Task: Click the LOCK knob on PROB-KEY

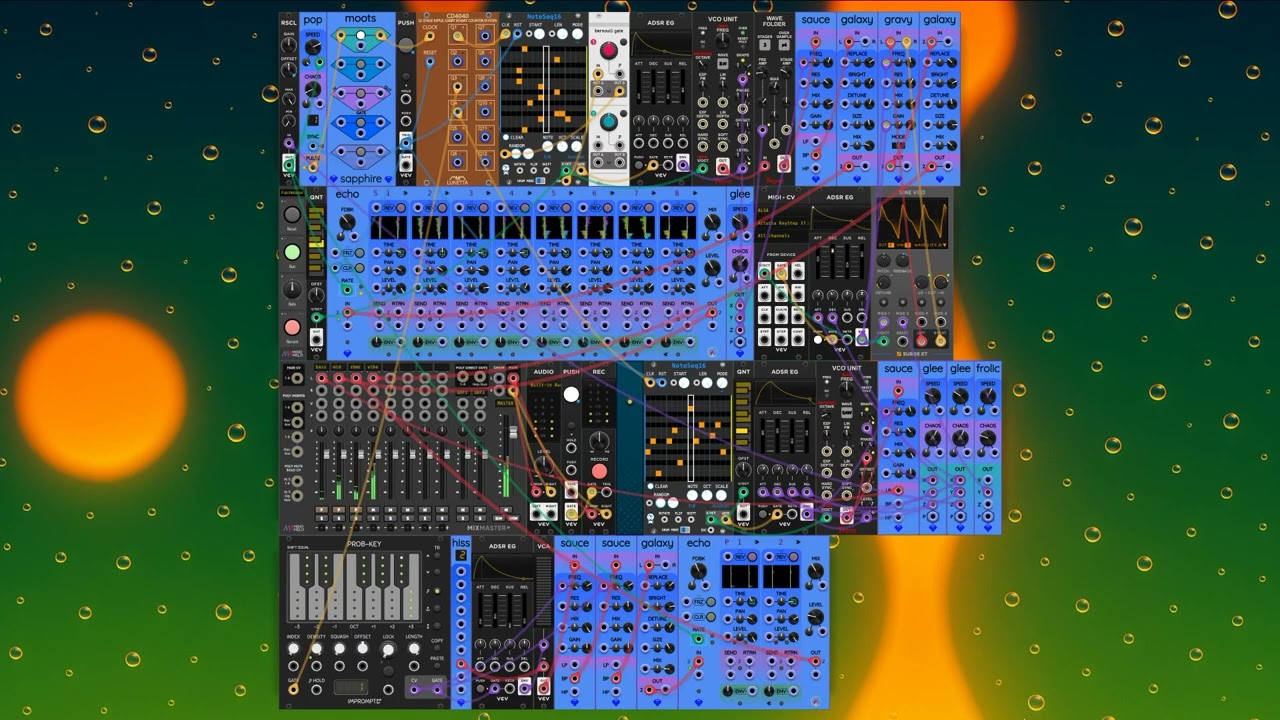Action: pos(388,649)
